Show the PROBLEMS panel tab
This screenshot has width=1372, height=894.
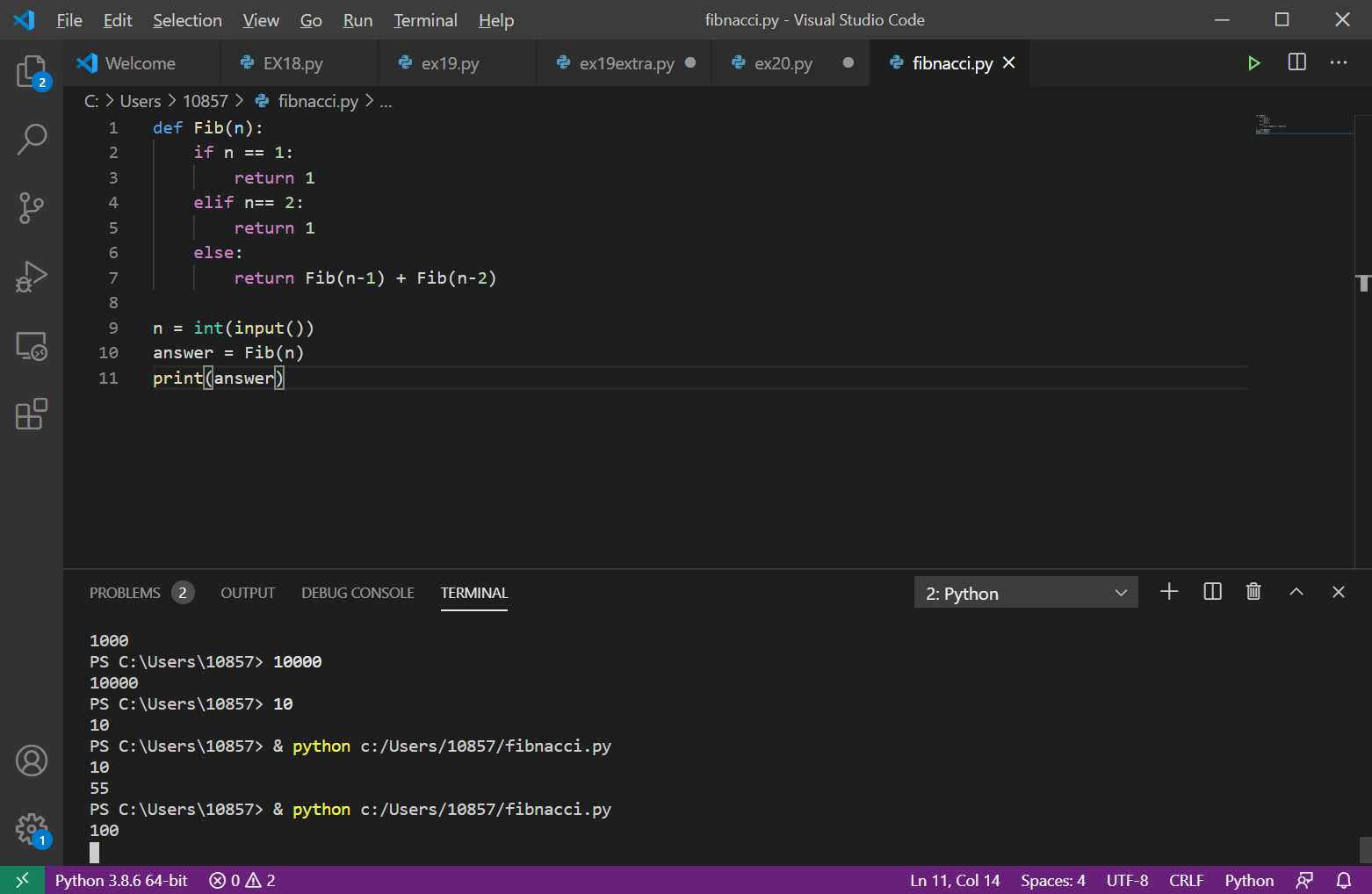[x=141, y=593]
